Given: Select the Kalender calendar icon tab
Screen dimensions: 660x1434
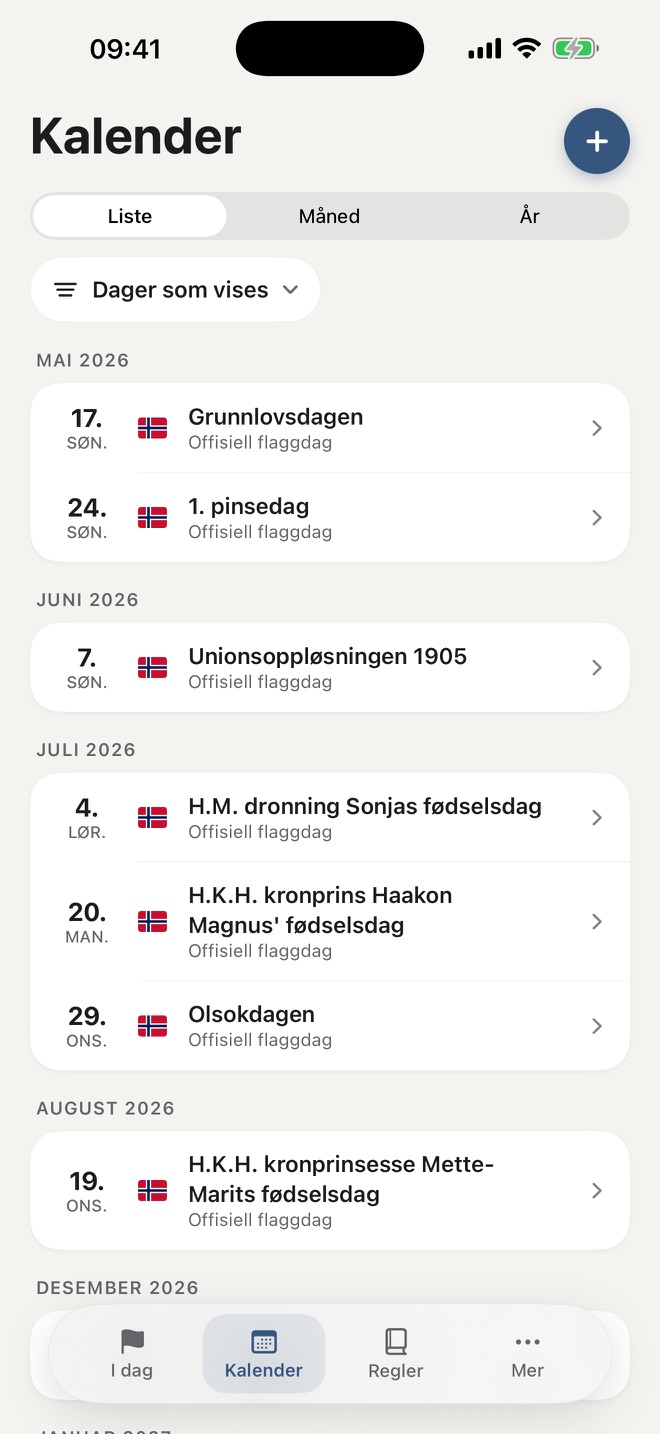Looking at the screenshot, I should [264, 1354].
